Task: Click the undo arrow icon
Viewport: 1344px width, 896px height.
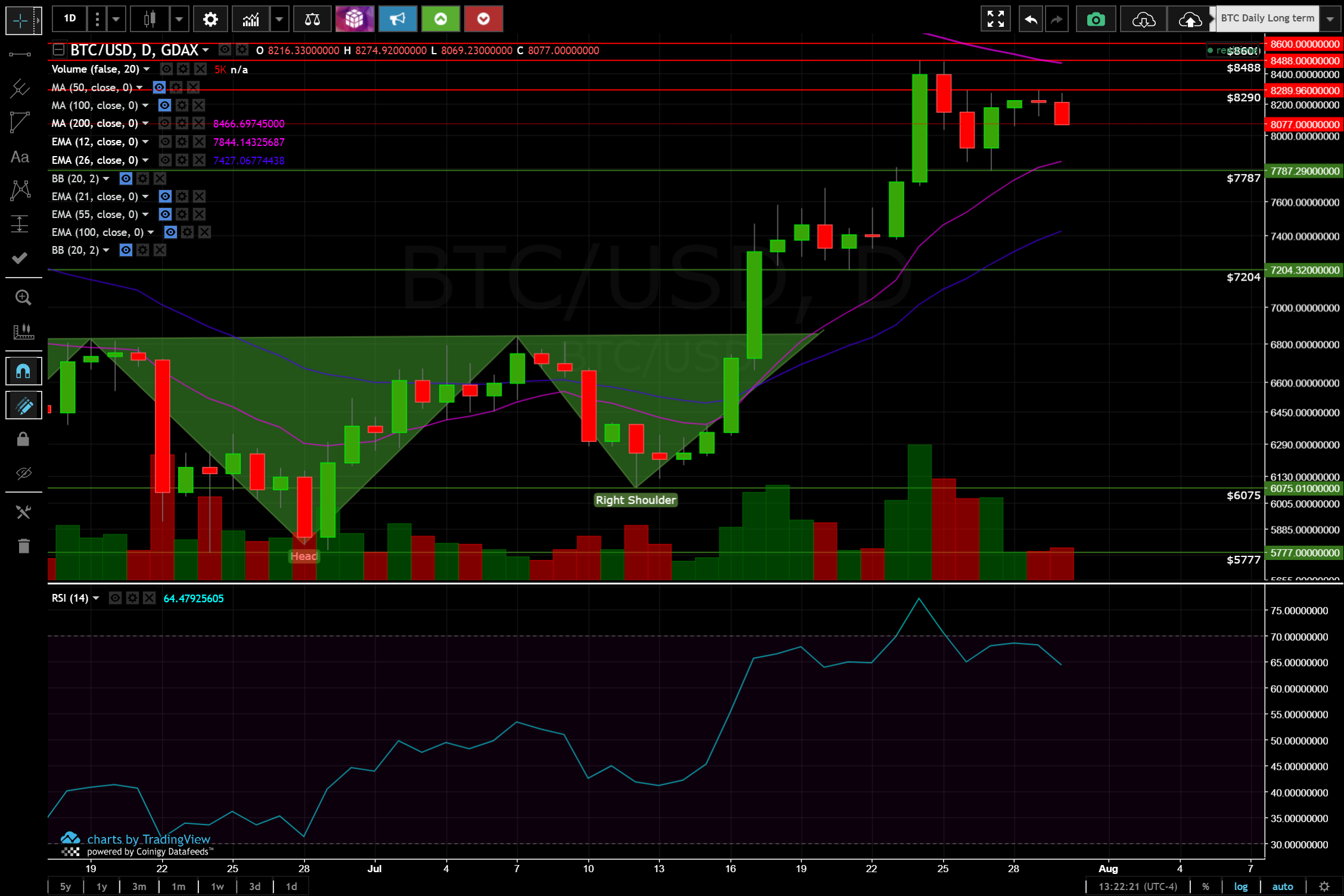Action: click(1031, 20)
